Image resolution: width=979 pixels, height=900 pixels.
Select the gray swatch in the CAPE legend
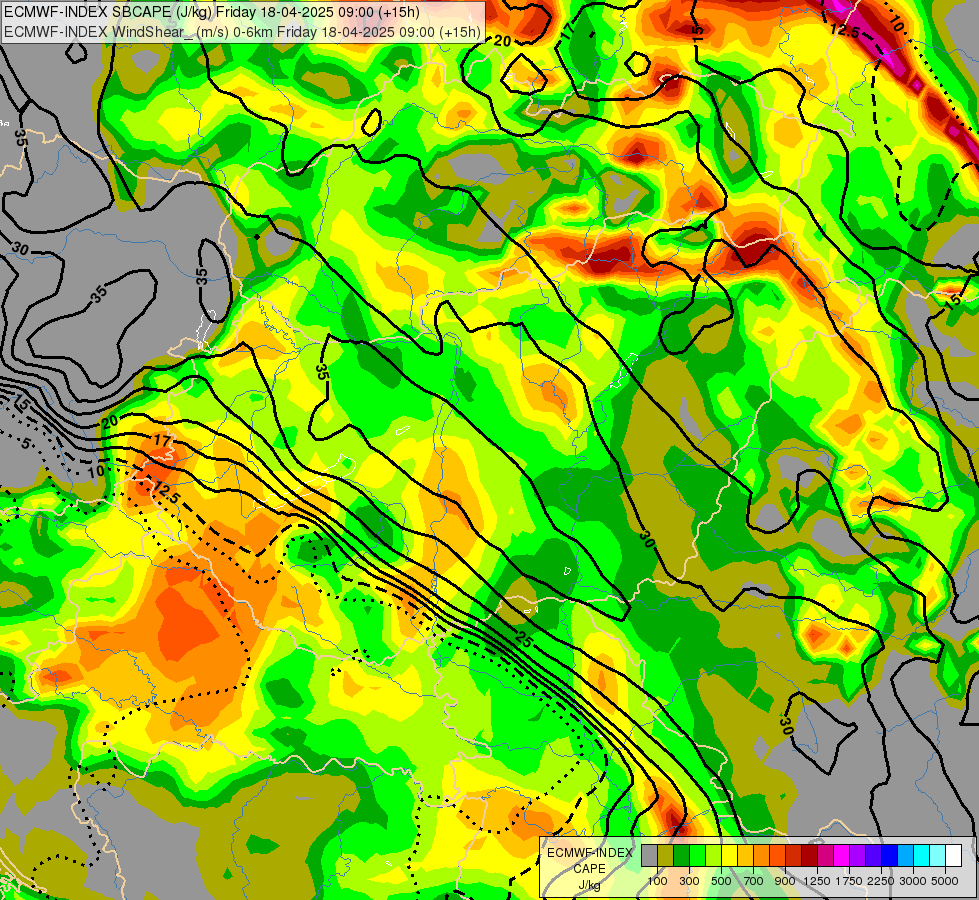click(649, 855)
